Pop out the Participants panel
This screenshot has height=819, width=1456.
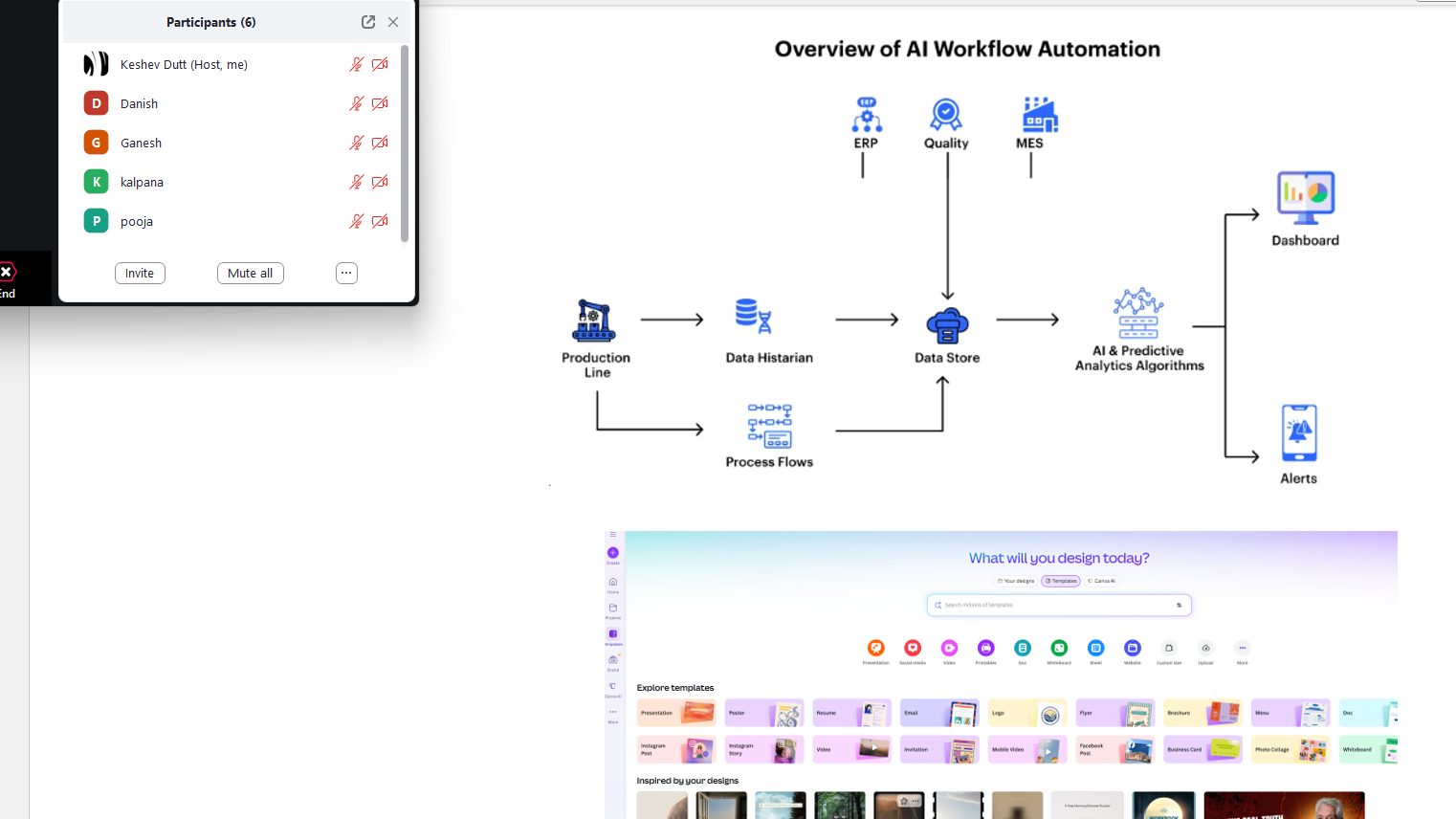point(368,22)
